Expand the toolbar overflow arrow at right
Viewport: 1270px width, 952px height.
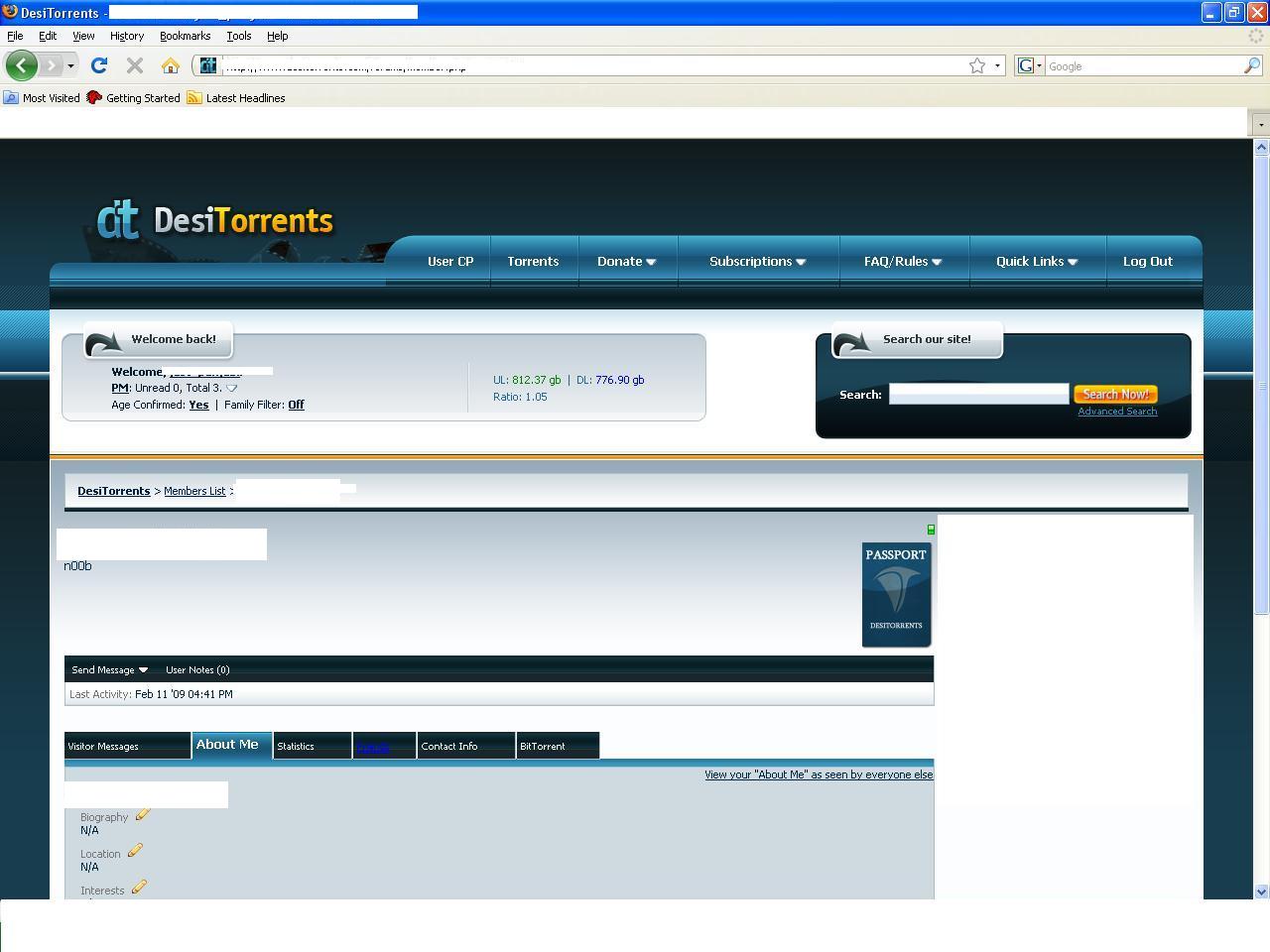[x=1260, y=124]
